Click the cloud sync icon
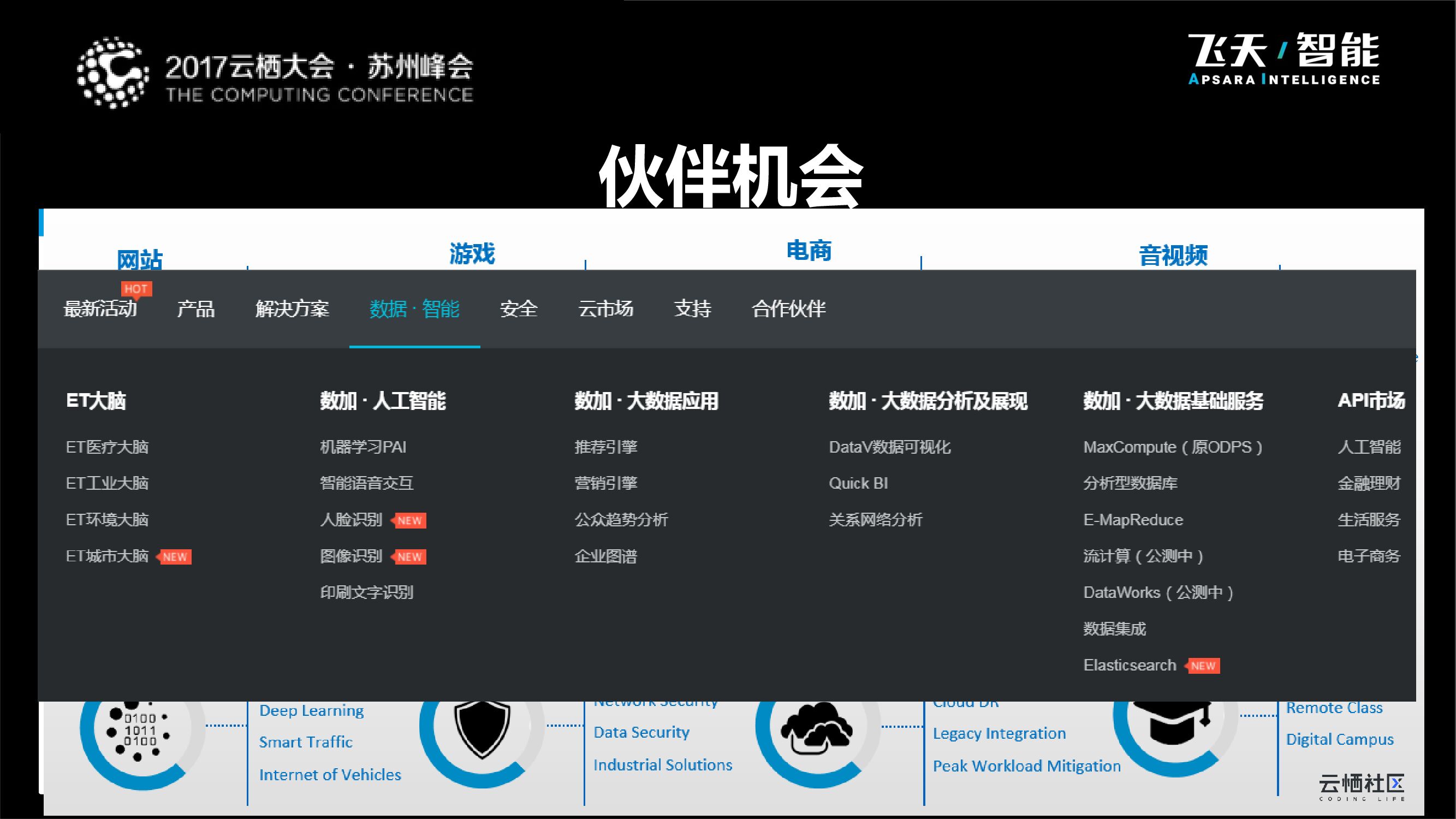1456x819 pixels. tap(816, 729)
